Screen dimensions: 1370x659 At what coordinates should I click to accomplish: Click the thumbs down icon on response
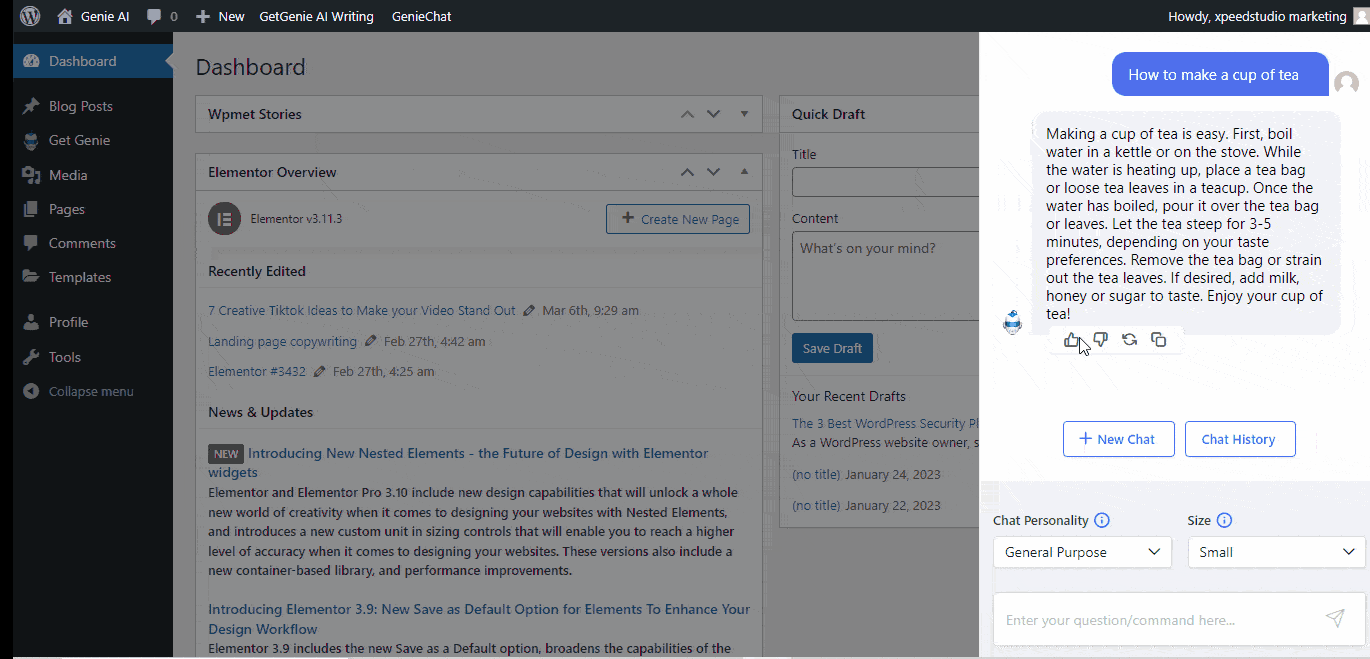pyautogui.click(x=1101, y=340)
